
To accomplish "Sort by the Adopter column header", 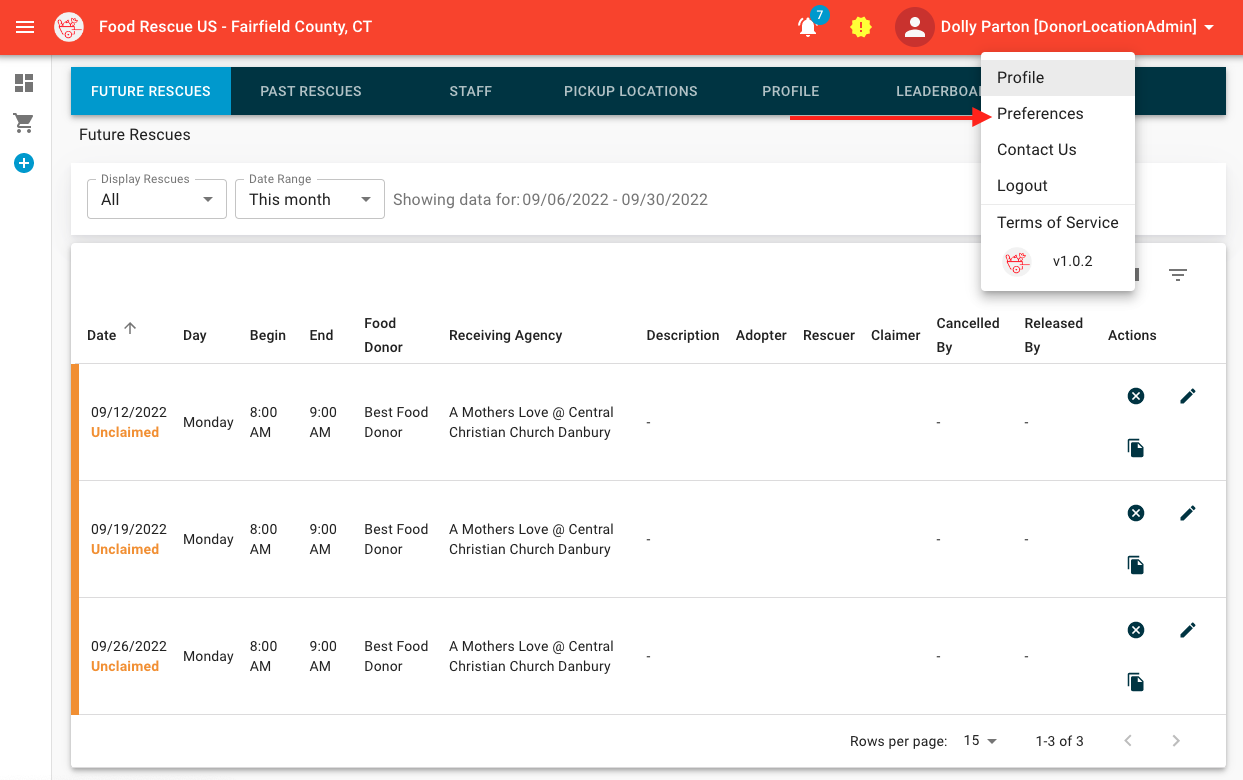I will [x=761, y=336].
